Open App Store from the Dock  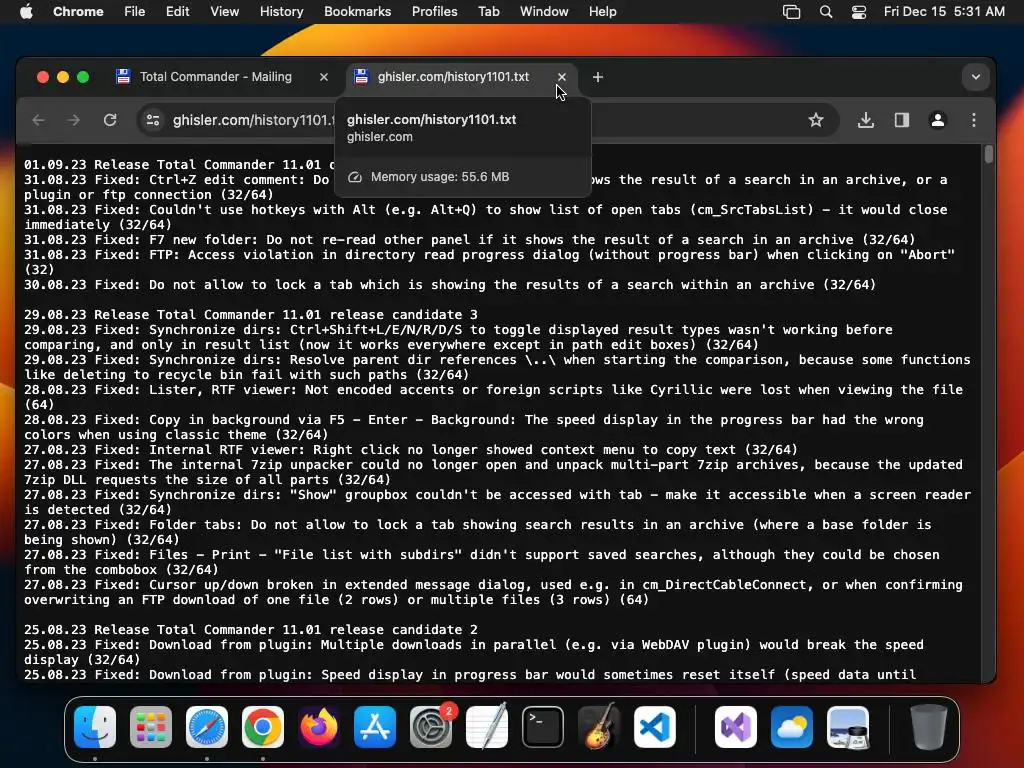click(x=375, y=727)
